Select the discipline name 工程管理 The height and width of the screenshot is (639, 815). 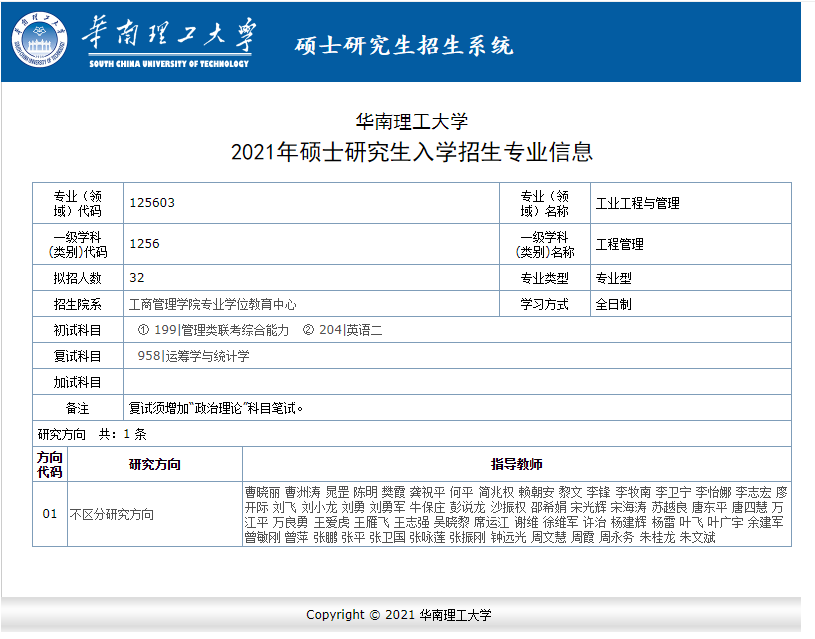pyautogui.click(x=620, y=244)
